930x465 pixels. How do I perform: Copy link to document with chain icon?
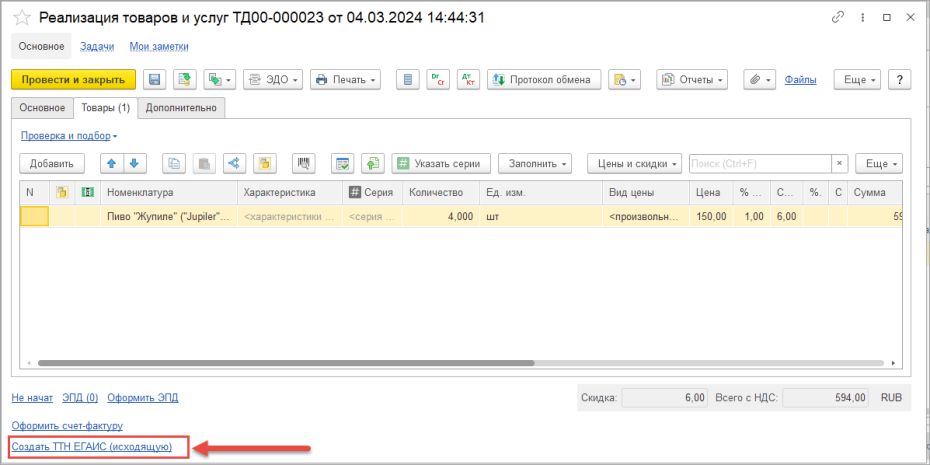pos(837,18)
